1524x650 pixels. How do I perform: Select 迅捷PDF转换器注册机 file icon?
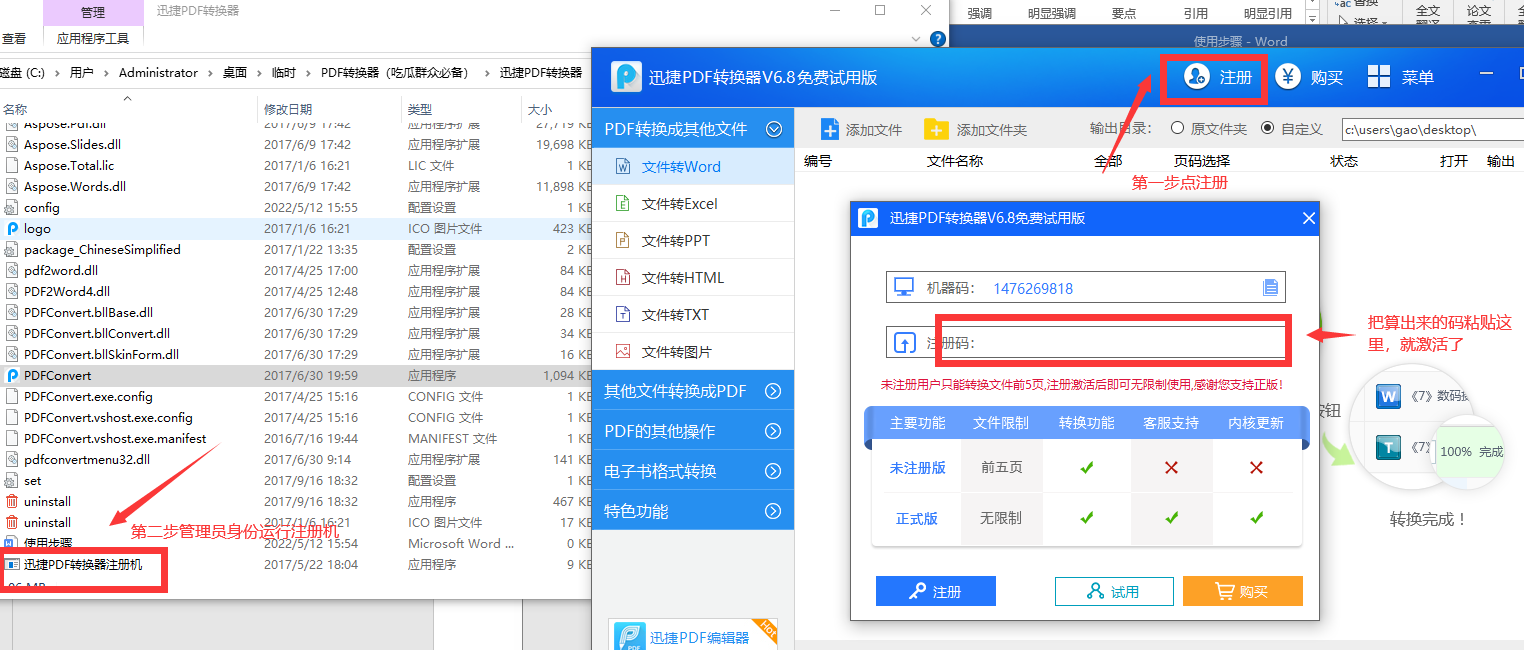[x=12, y=564]
